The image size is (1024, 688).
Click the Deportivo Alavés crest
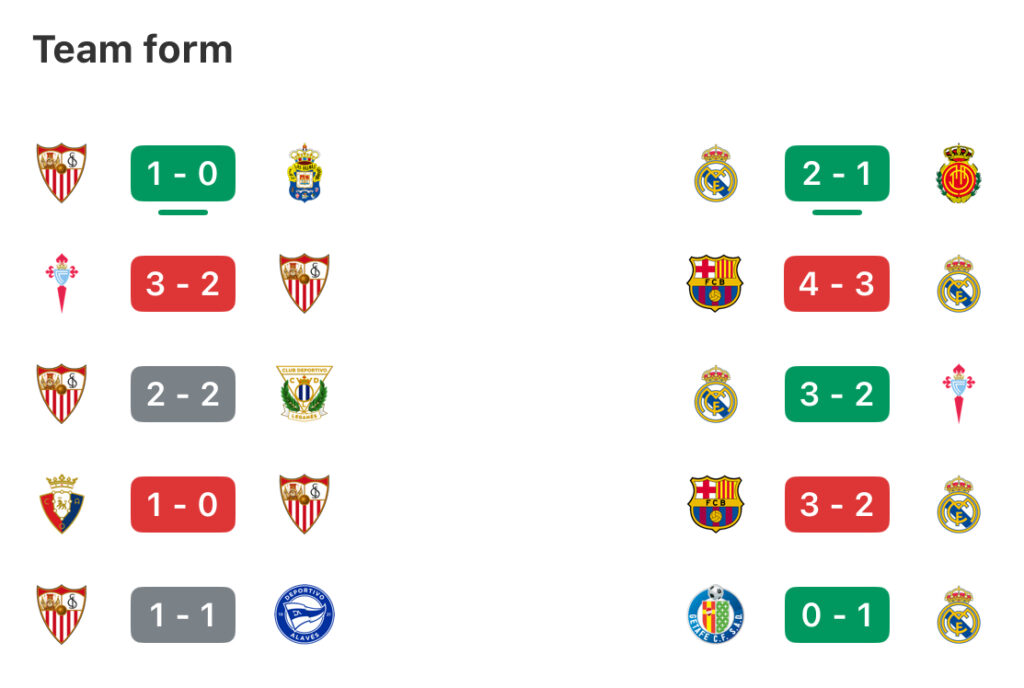coord(304,614)
